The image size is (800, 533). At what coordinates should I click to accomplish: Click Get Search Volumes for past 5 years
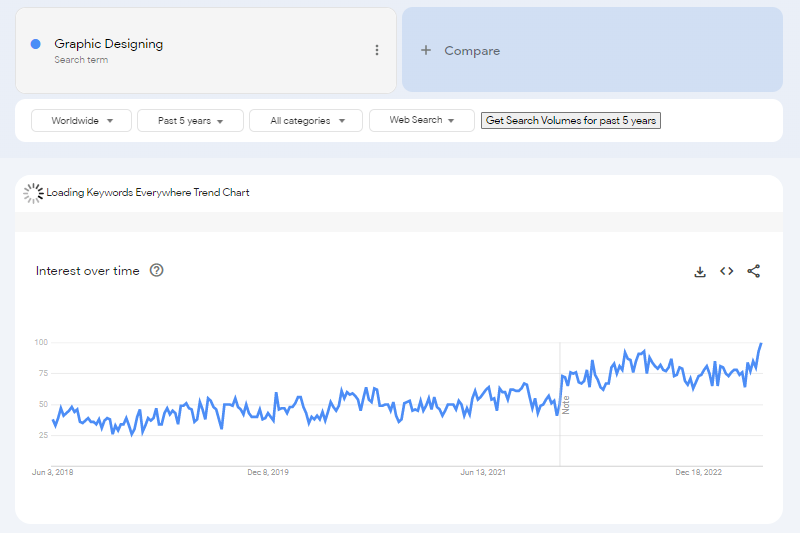(571, 121)
